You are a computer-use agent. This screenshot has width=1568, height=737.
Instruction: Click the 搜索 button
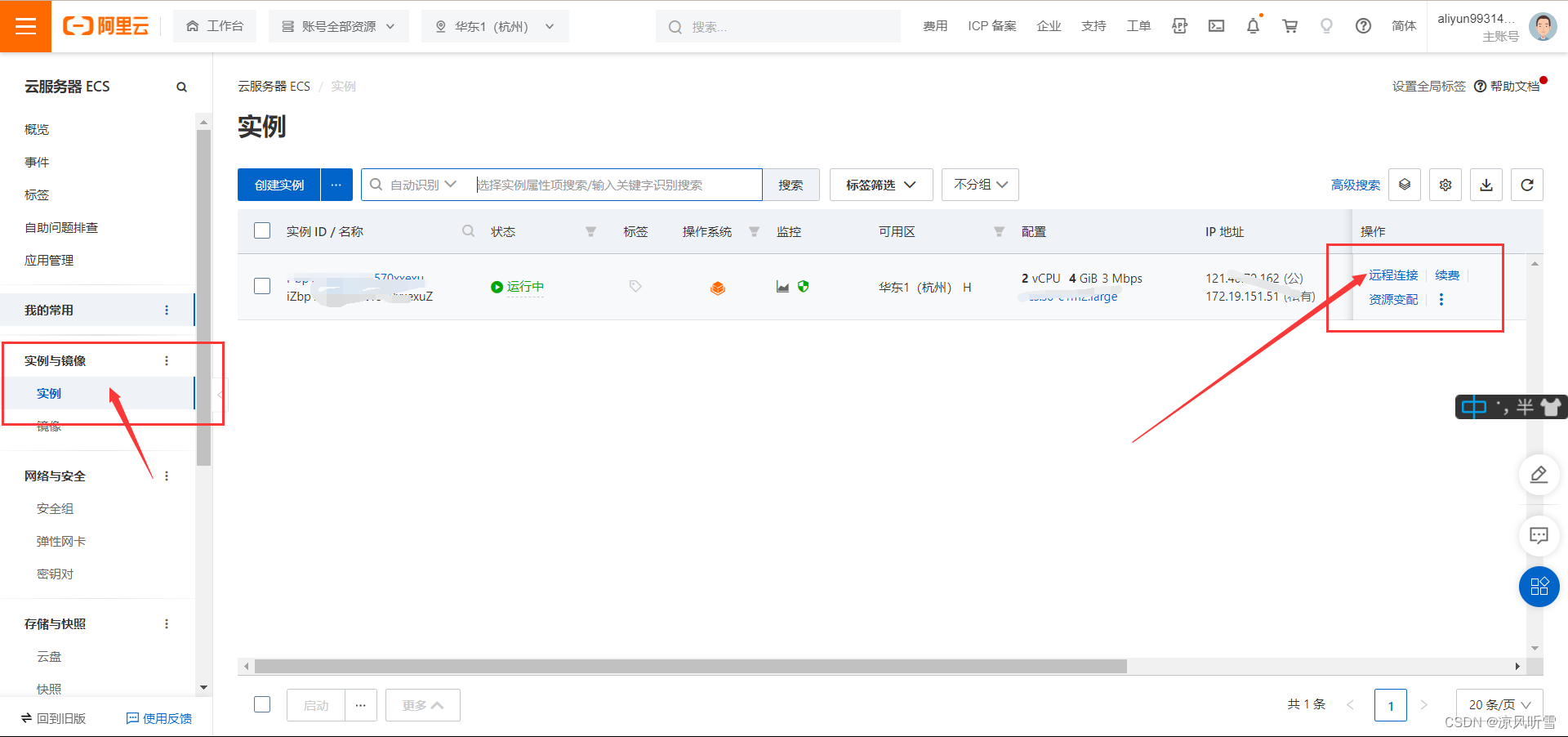[x=791, y=185]
